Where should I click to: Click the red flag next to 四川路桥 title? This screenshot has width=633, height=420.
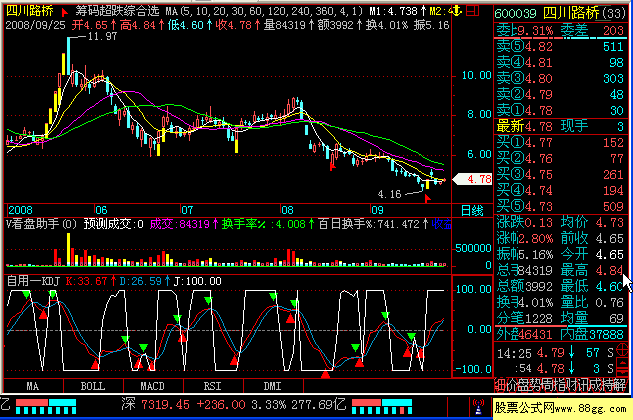click(x=64, y=12)
